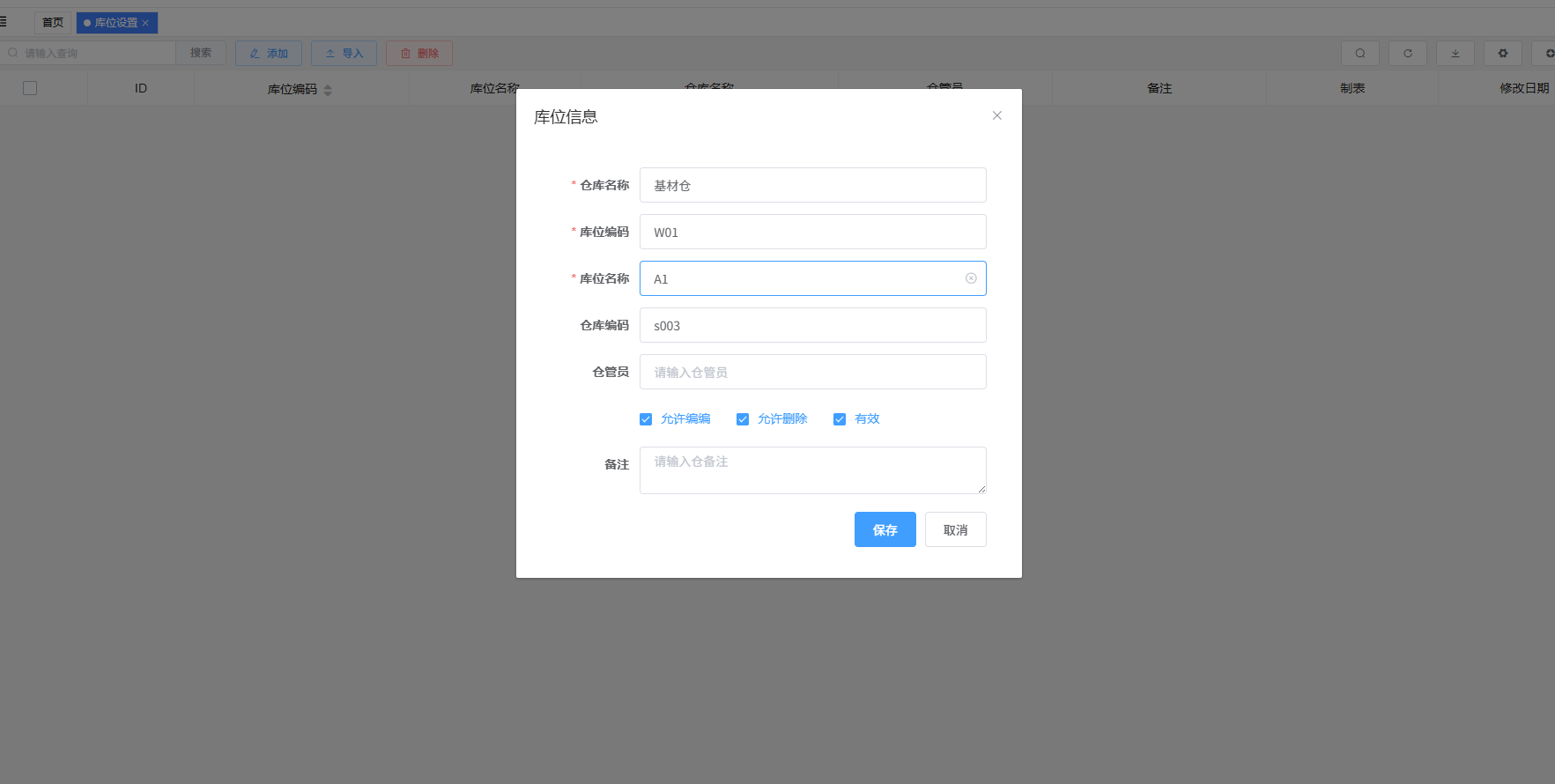Open the gear settings icon button
The image size is (1555, 784).
click(1502, 54)
